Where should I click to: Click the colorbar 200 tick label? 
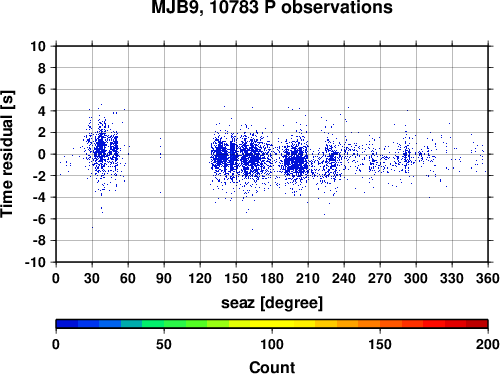click(x=488, y=344)
